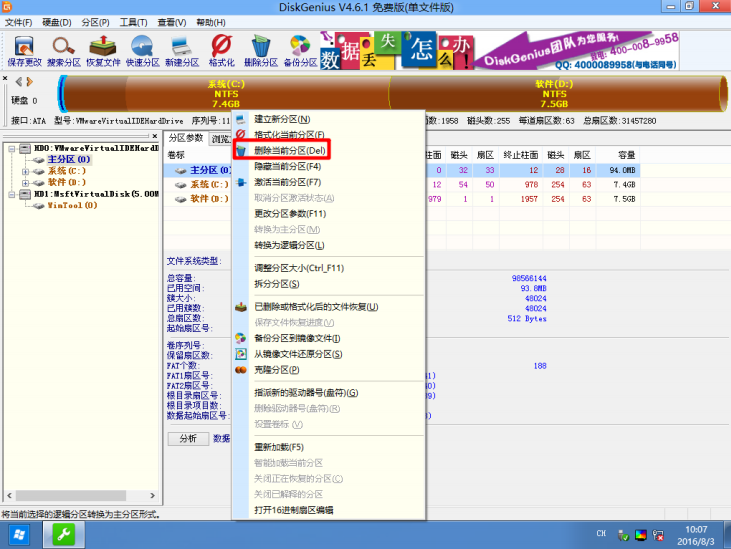Select 软件(D:) in the disk tree
This screenshot has width=731, height=549.
point(67,182)
